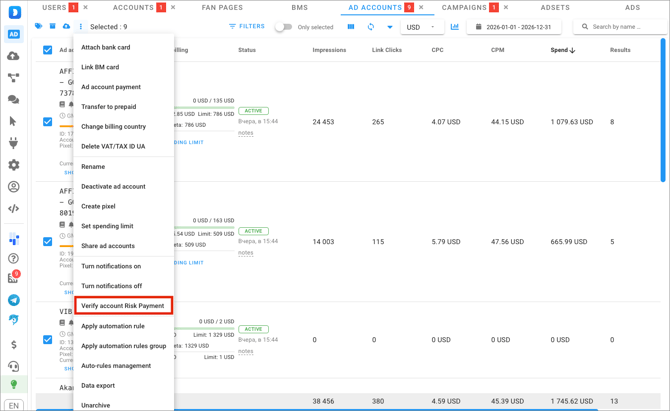670x411 pixels.
Task: Open the settings gear in the sidebar
Action: tap(13, 165)
